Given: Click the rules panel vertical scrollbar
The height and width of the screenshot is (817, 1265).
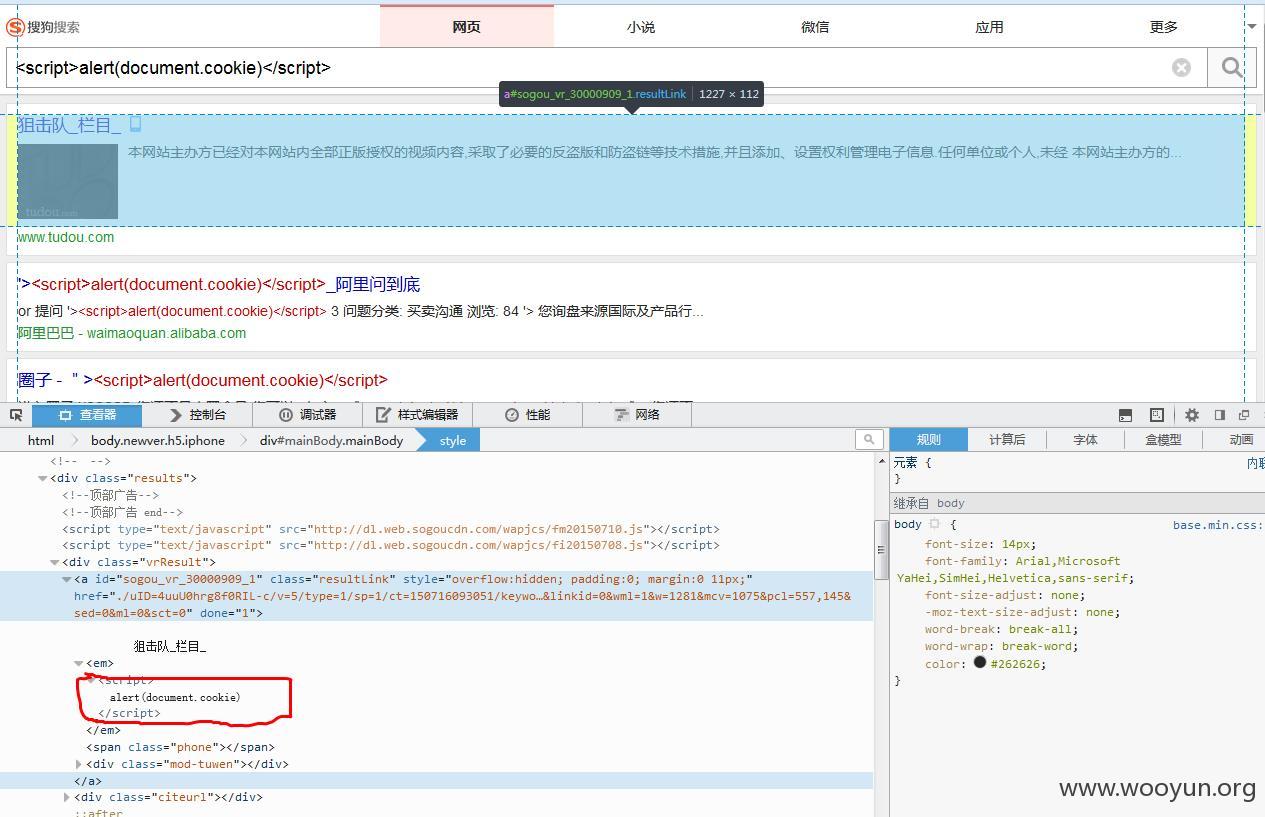Looking at the screenshot, I should click(881, 550).
